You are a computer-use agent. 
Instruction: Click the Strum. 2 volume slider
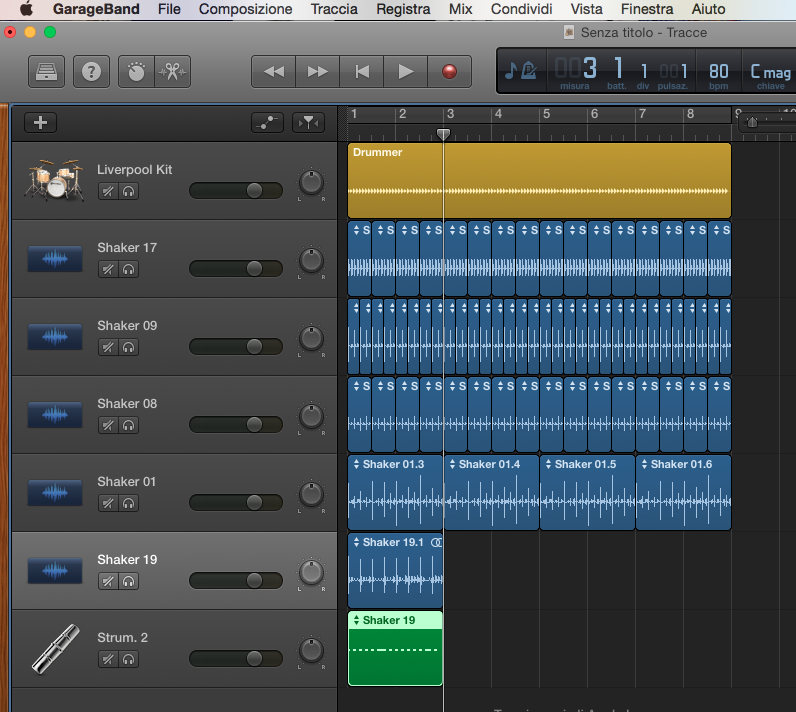point(236,659)
